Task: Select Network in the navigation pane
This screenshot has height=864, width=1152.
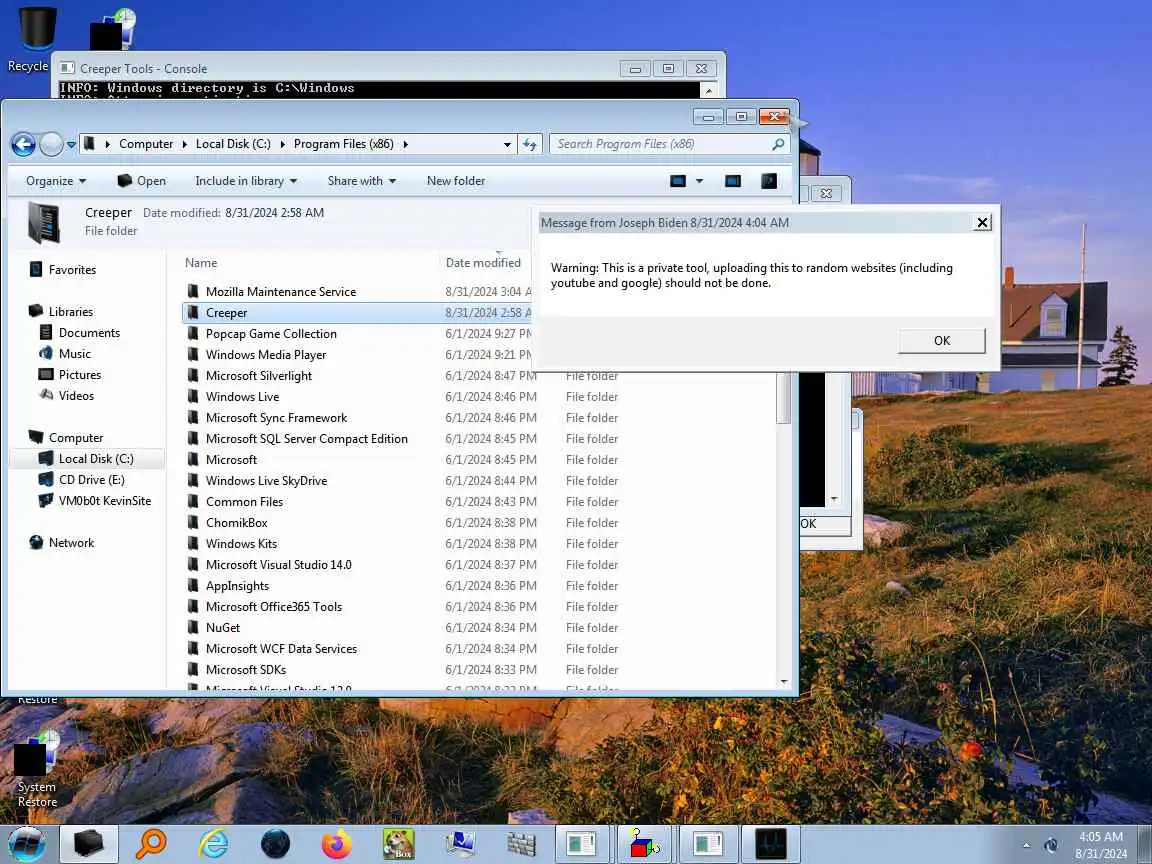Action: click(x=71, y=543)
